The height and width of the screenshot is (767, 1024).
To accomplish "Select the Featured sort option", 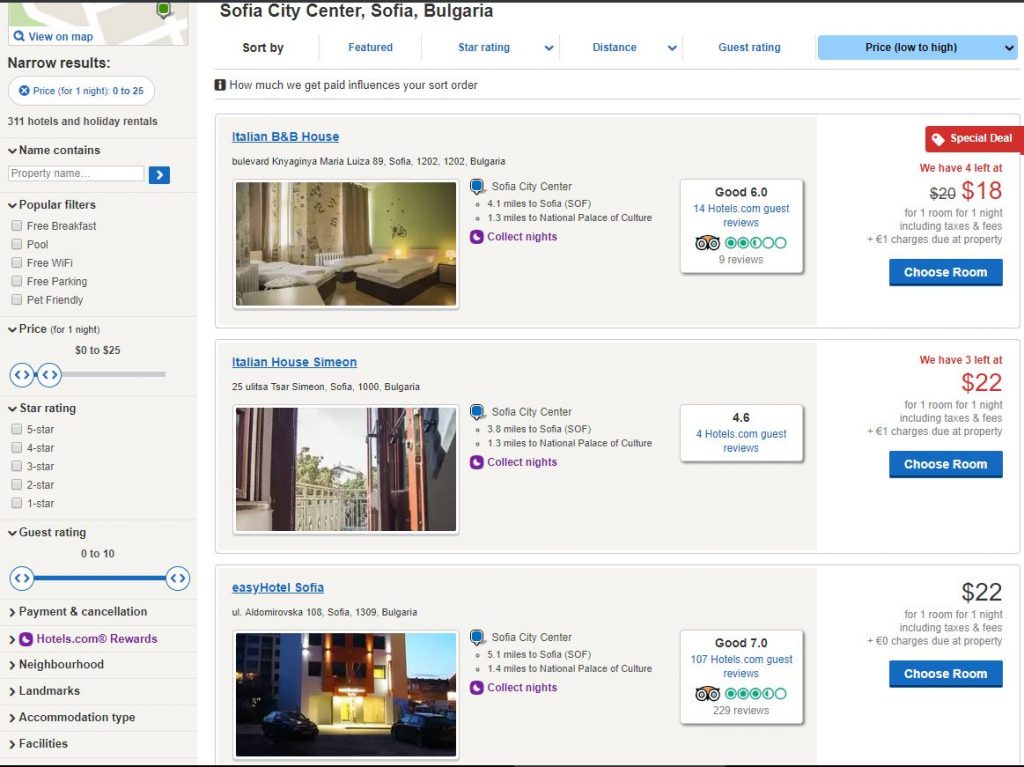I will click(x=370, y=47).
